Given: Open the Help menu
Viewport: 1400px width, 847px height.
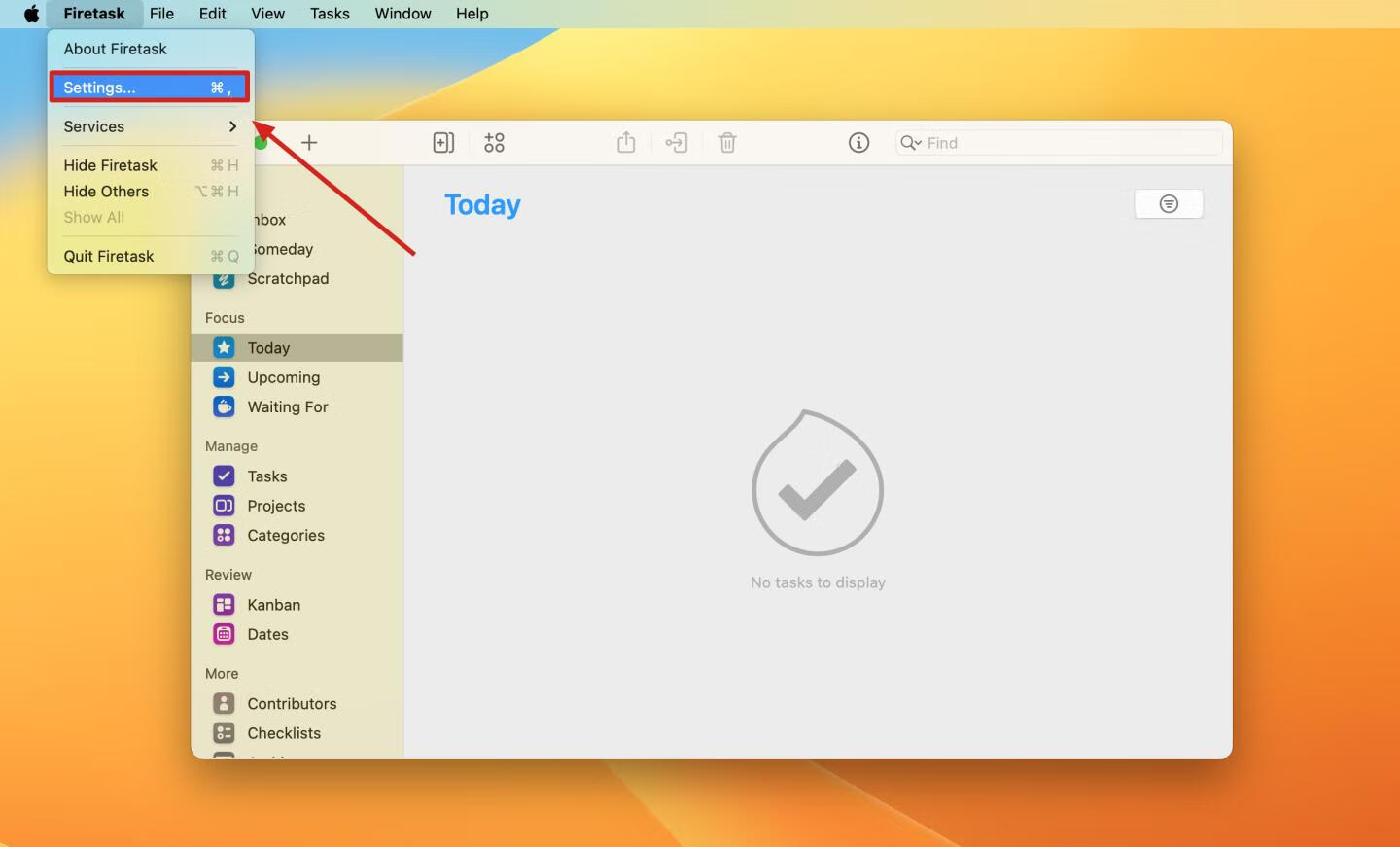Looking at the screenshot, I should (x=472, y=14).
